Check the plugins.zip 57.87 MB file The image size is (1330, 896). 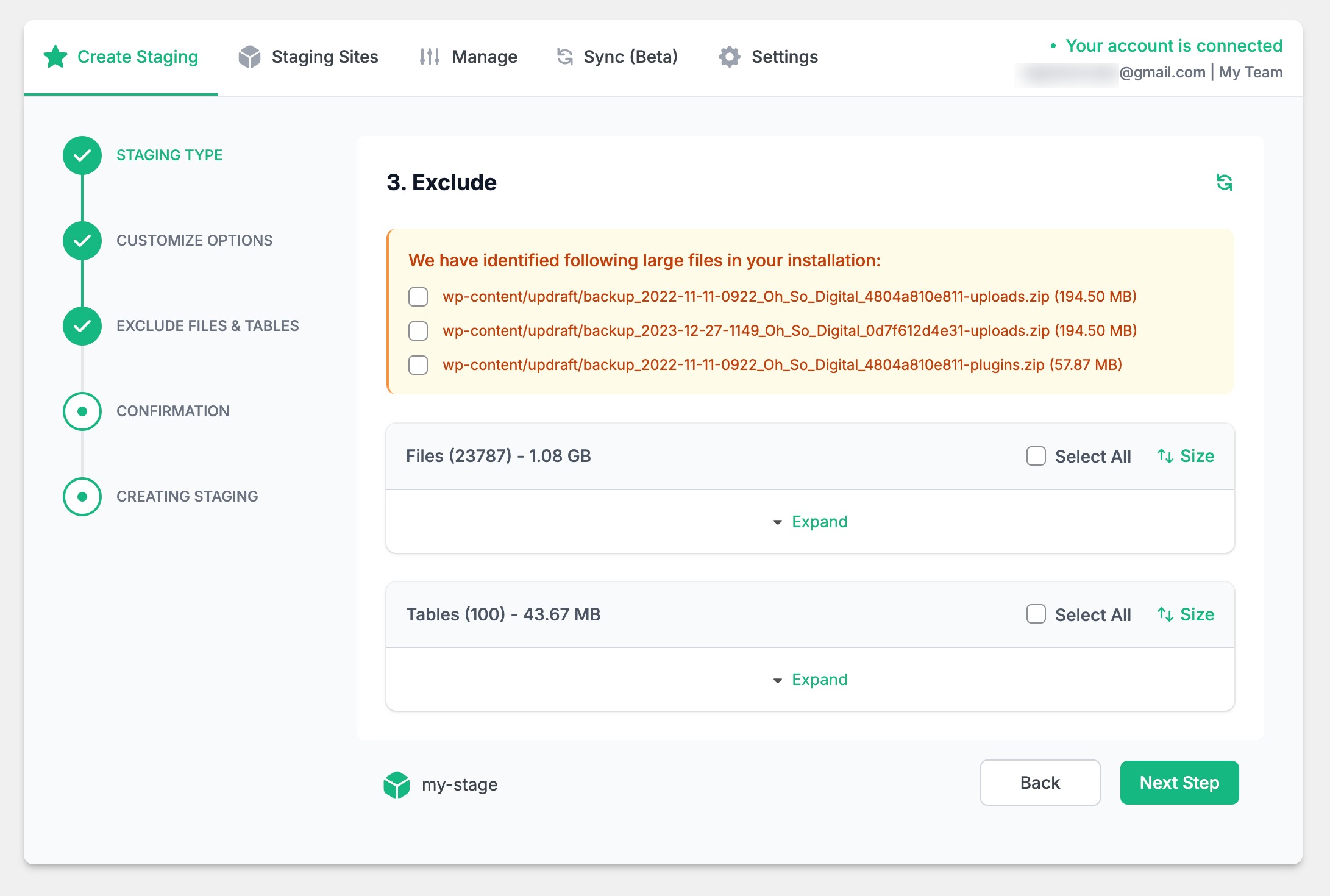[x=418, y=365]
